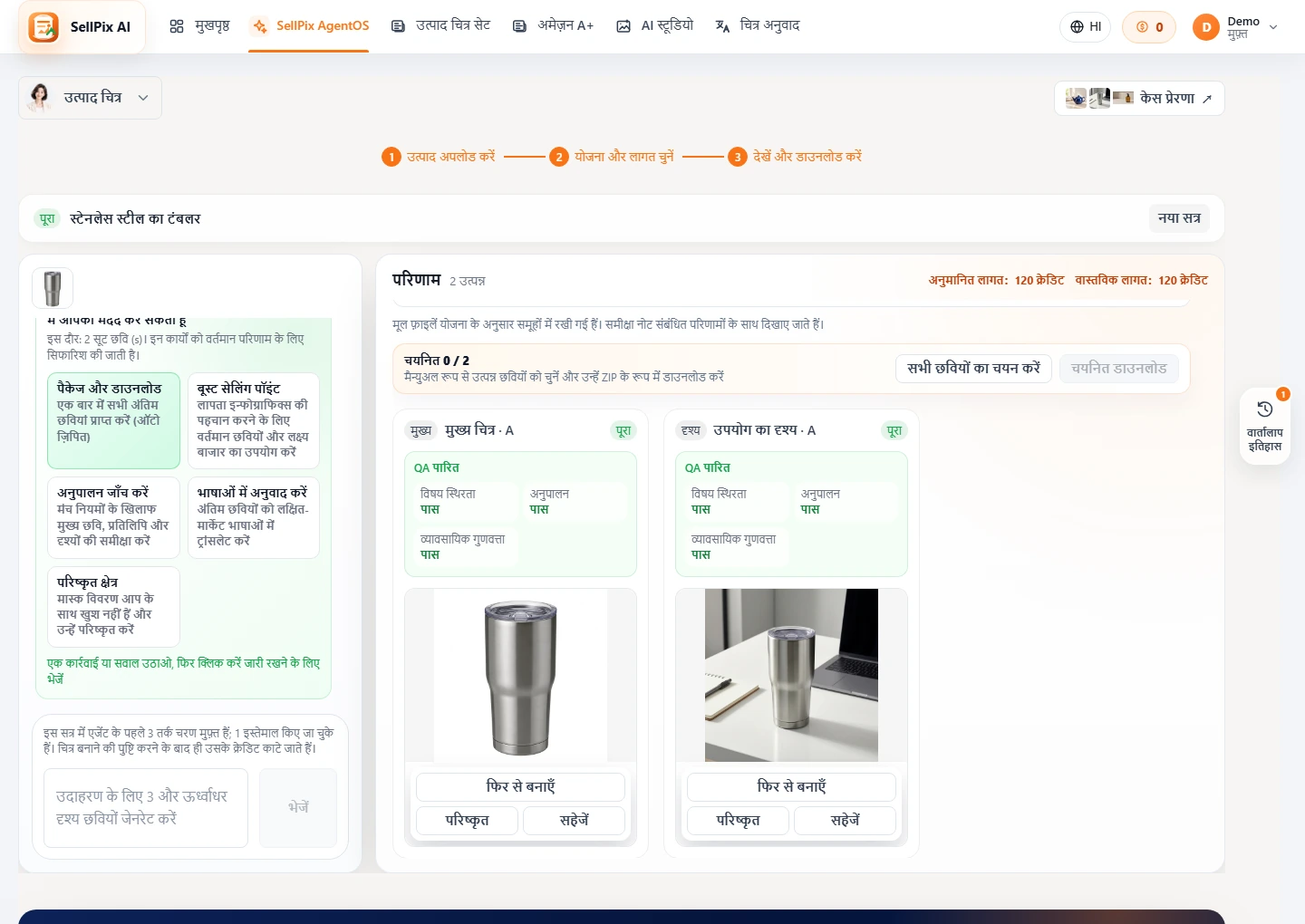Screen dimensions: 1305x924
Task: Click सहेजें under मुख्य चित्र
Action: (574, 821)
